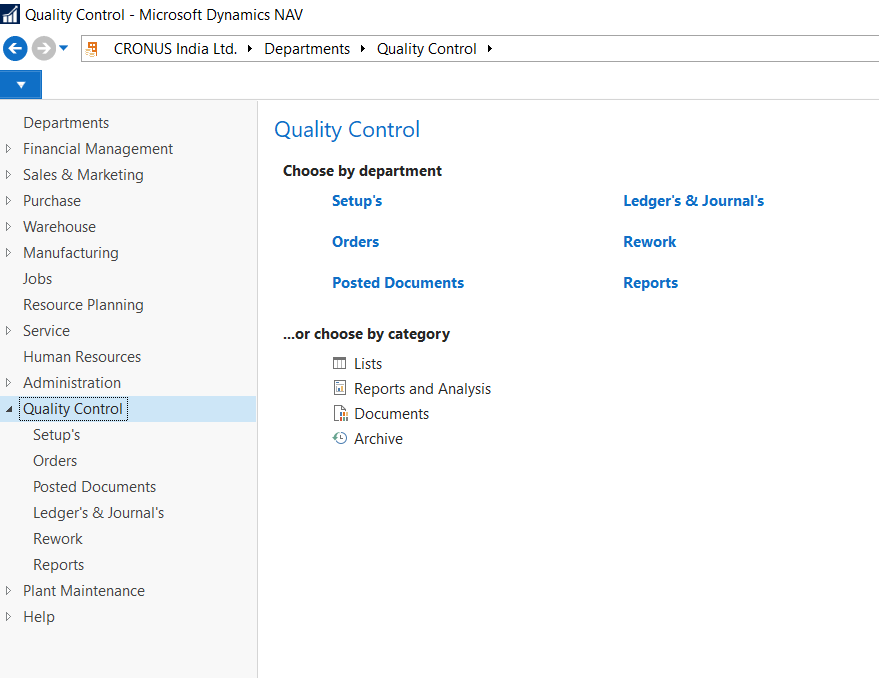Open the Posted Documents department link

pos(398,283)
